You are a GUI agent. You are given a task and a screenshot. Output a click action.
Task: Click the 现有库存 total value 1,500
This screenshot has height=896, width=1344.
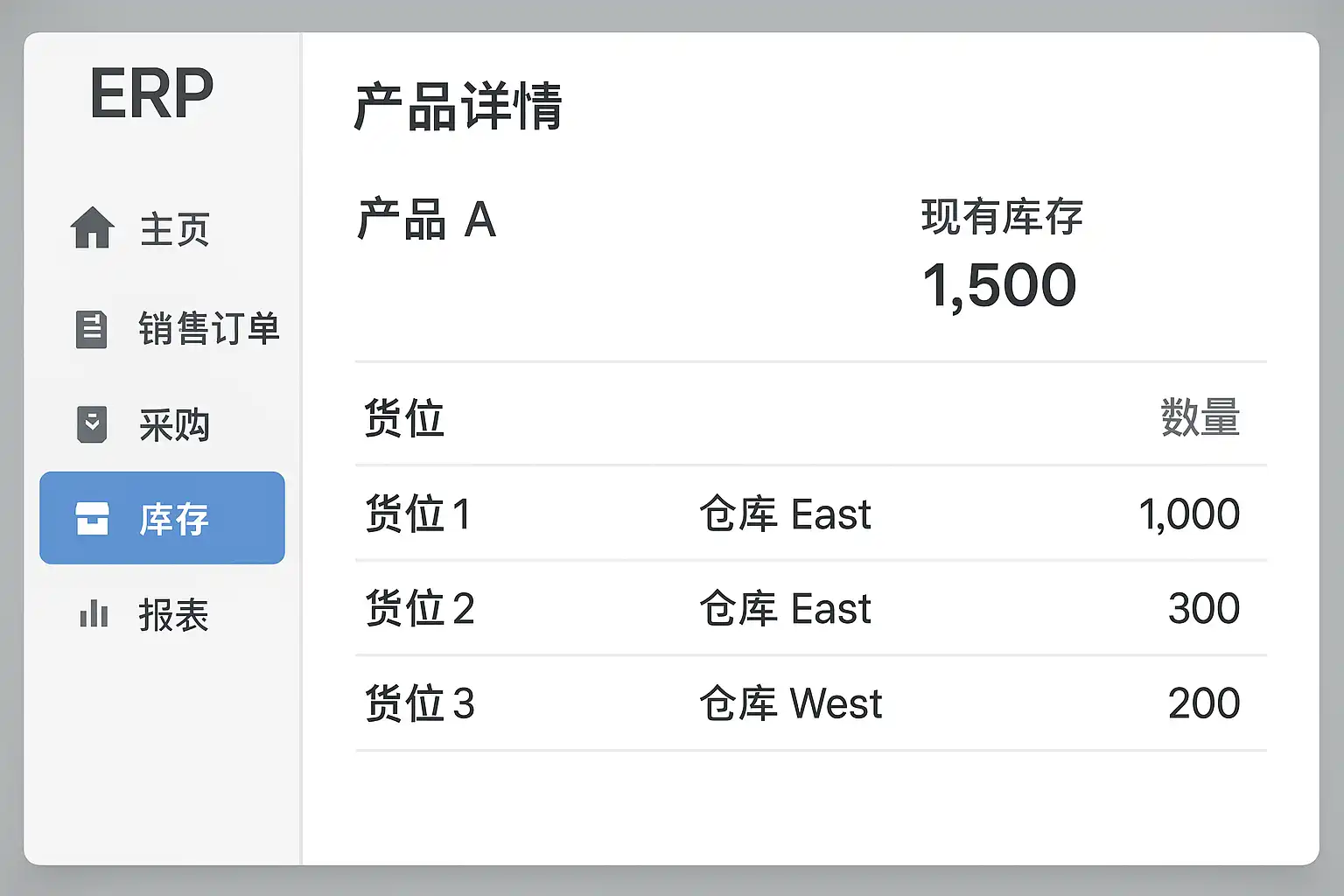coord(999,285)
